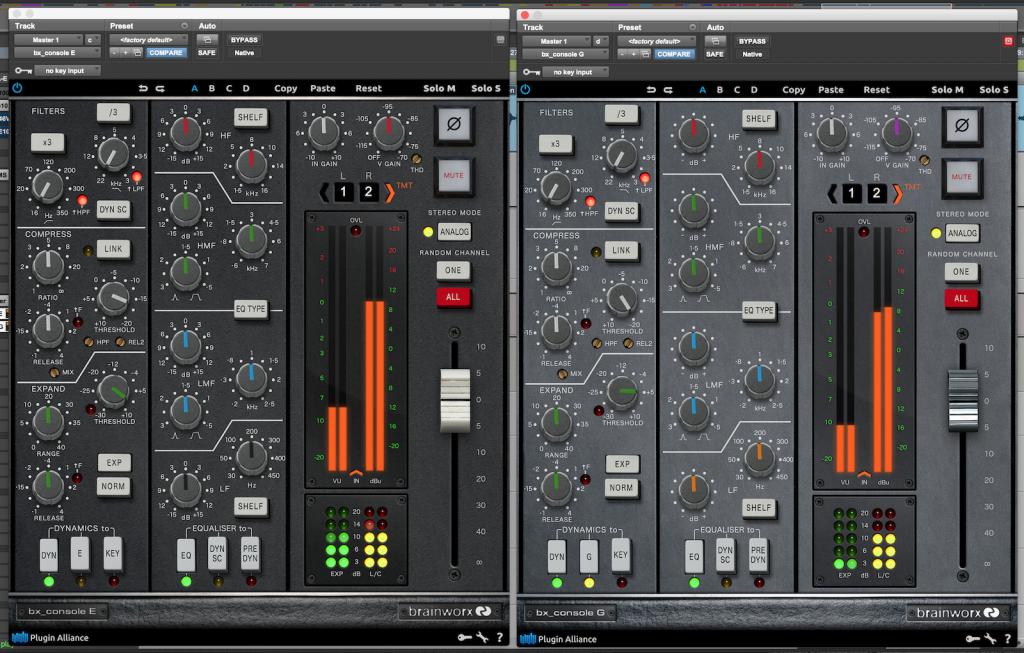Toggle the power icon in bx_console E
Screen dimensions: 1024x653
click(17, 88)
